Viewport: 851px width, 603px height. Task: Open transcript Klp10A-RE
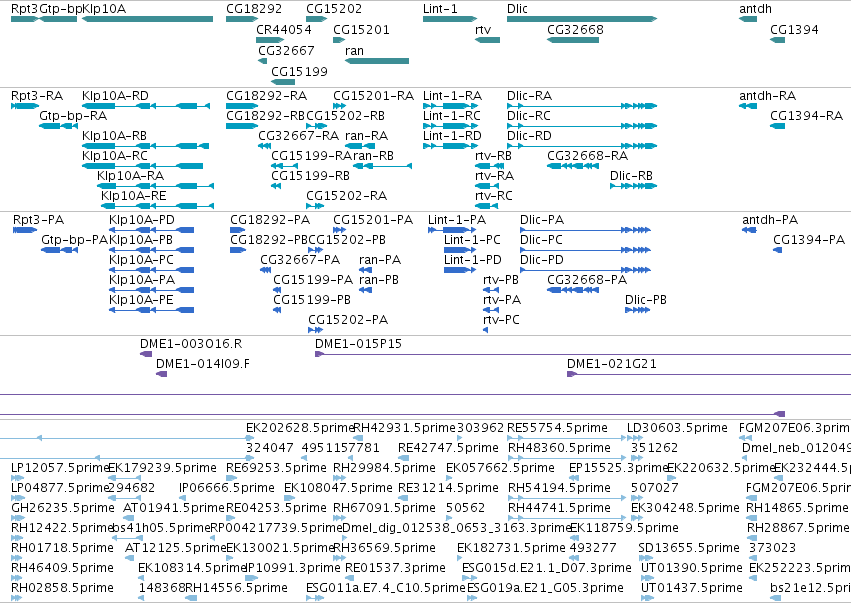[134, 196]
